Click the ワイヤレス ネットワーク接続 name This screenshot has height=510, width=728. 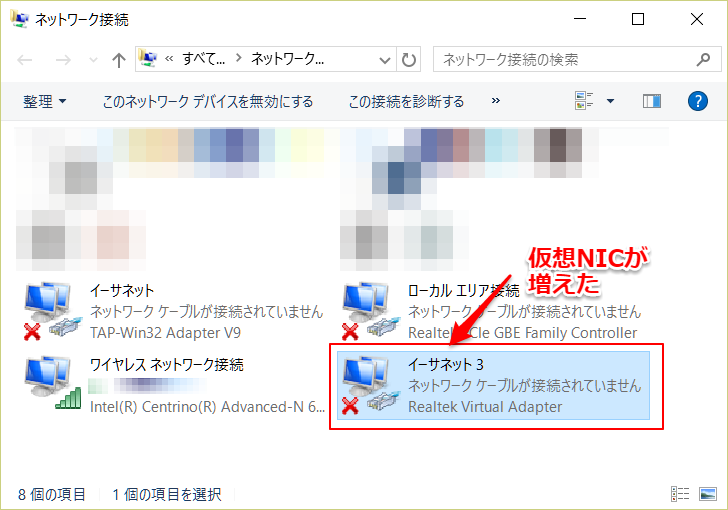pos(167,365)
